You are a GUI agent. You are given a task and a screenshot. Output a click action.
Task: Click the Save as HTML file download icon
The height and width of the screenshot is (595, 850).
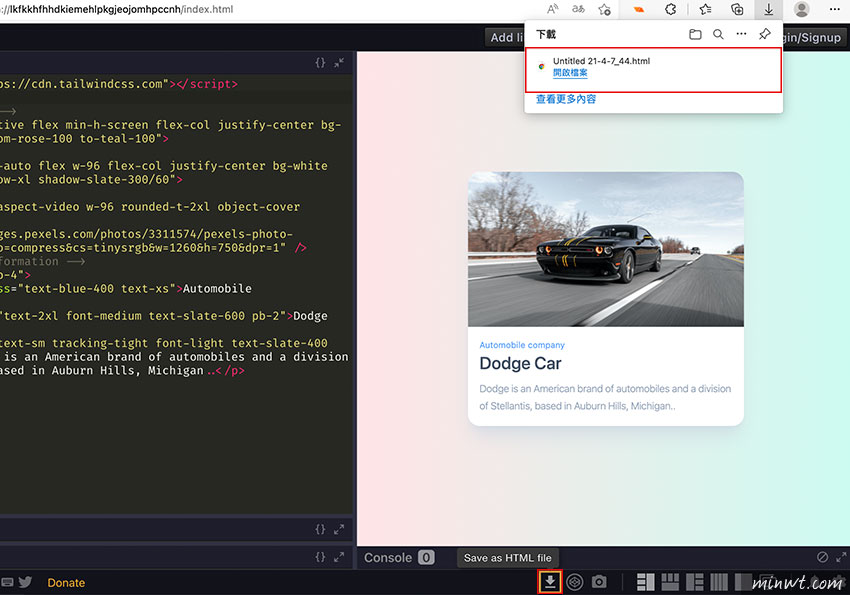pos(550,582)
